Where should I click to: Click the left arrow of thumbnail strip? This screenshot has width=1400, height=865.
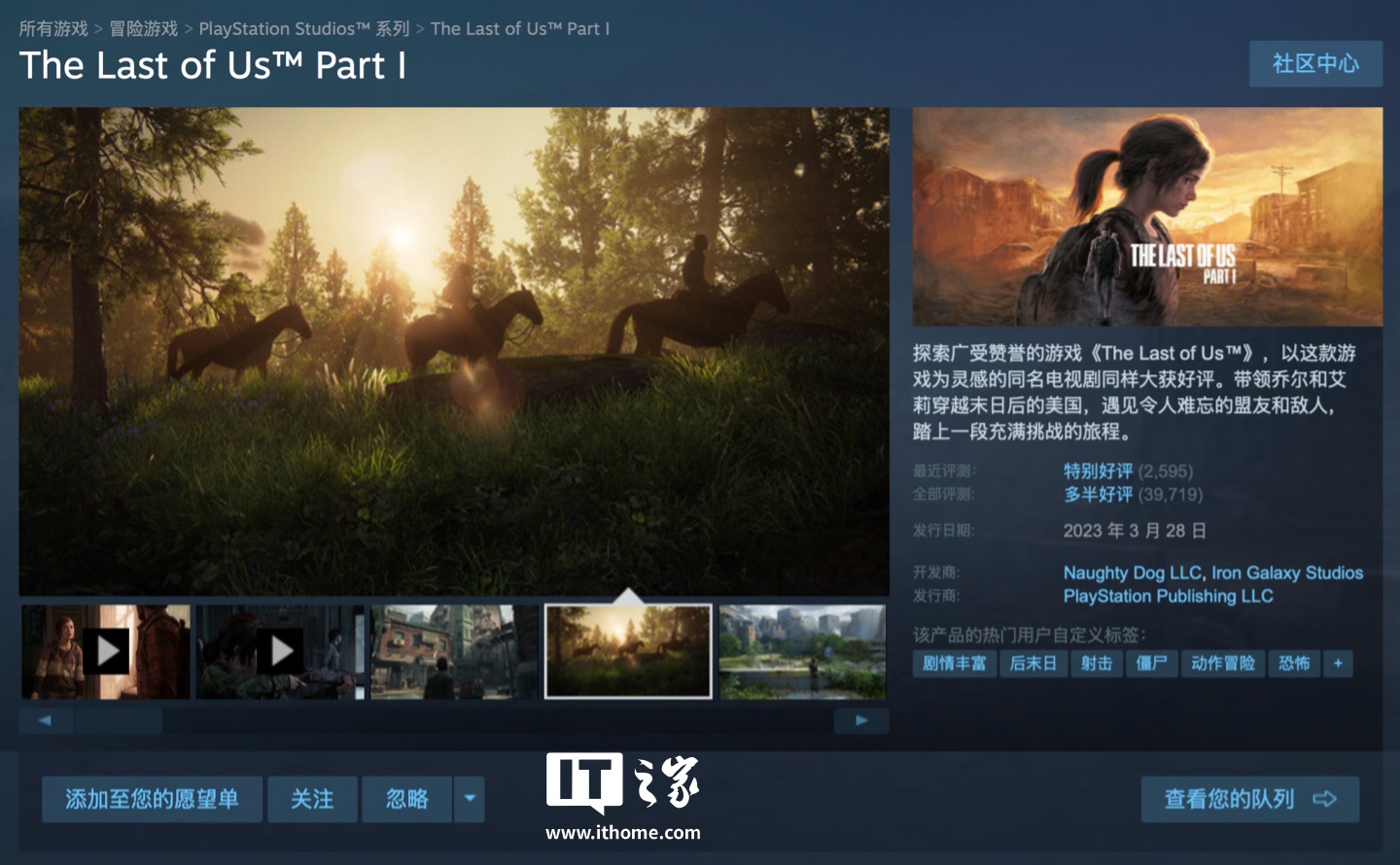(x=45, y=720)
